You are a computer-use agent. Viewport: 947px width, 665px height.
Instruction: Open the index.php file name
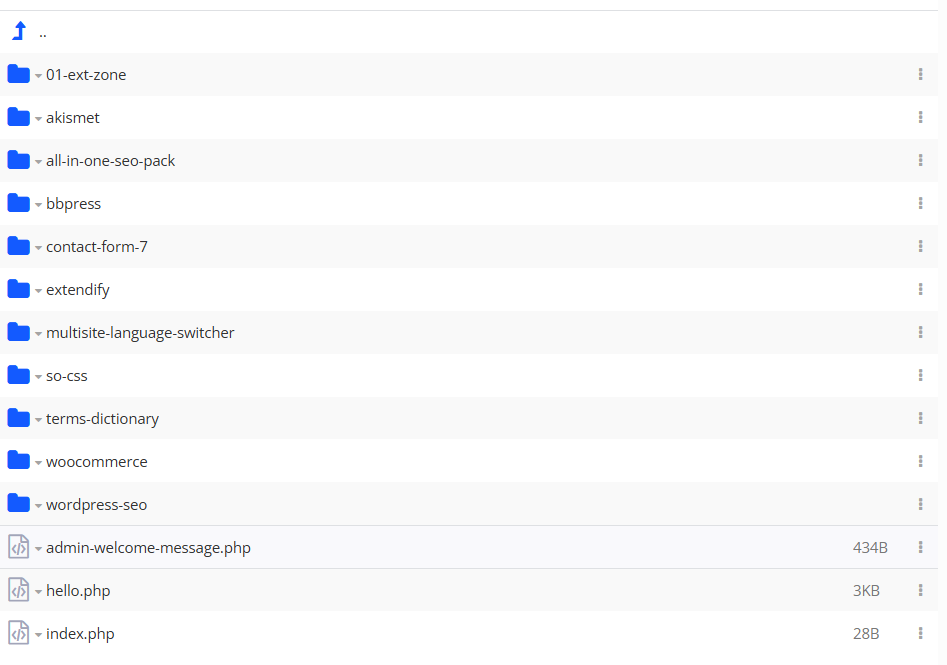pyautogui.click(x=80, y=633)
